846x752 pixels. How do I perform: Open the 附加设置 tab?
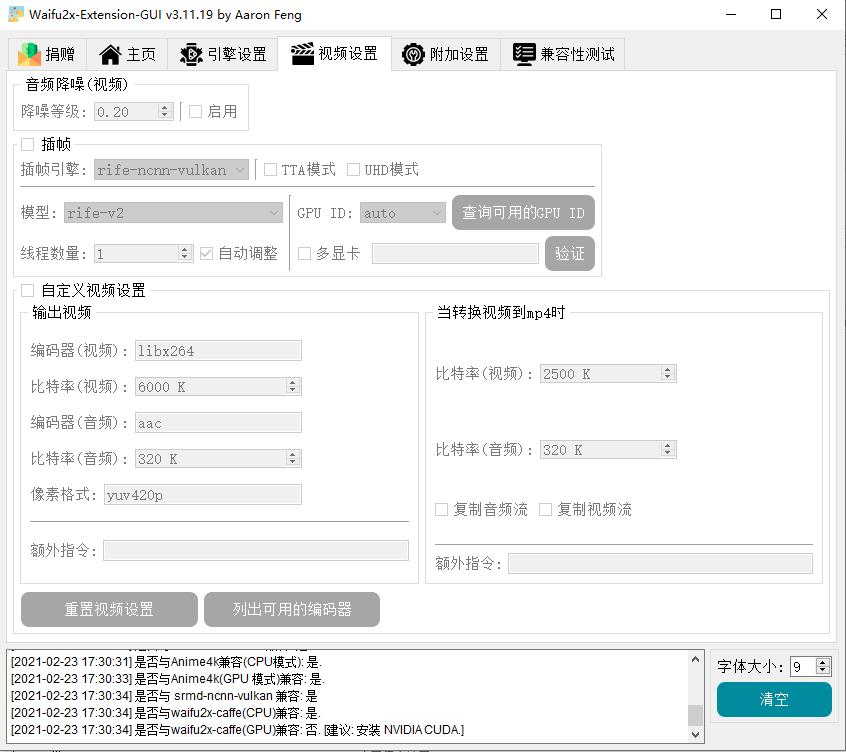446,54
